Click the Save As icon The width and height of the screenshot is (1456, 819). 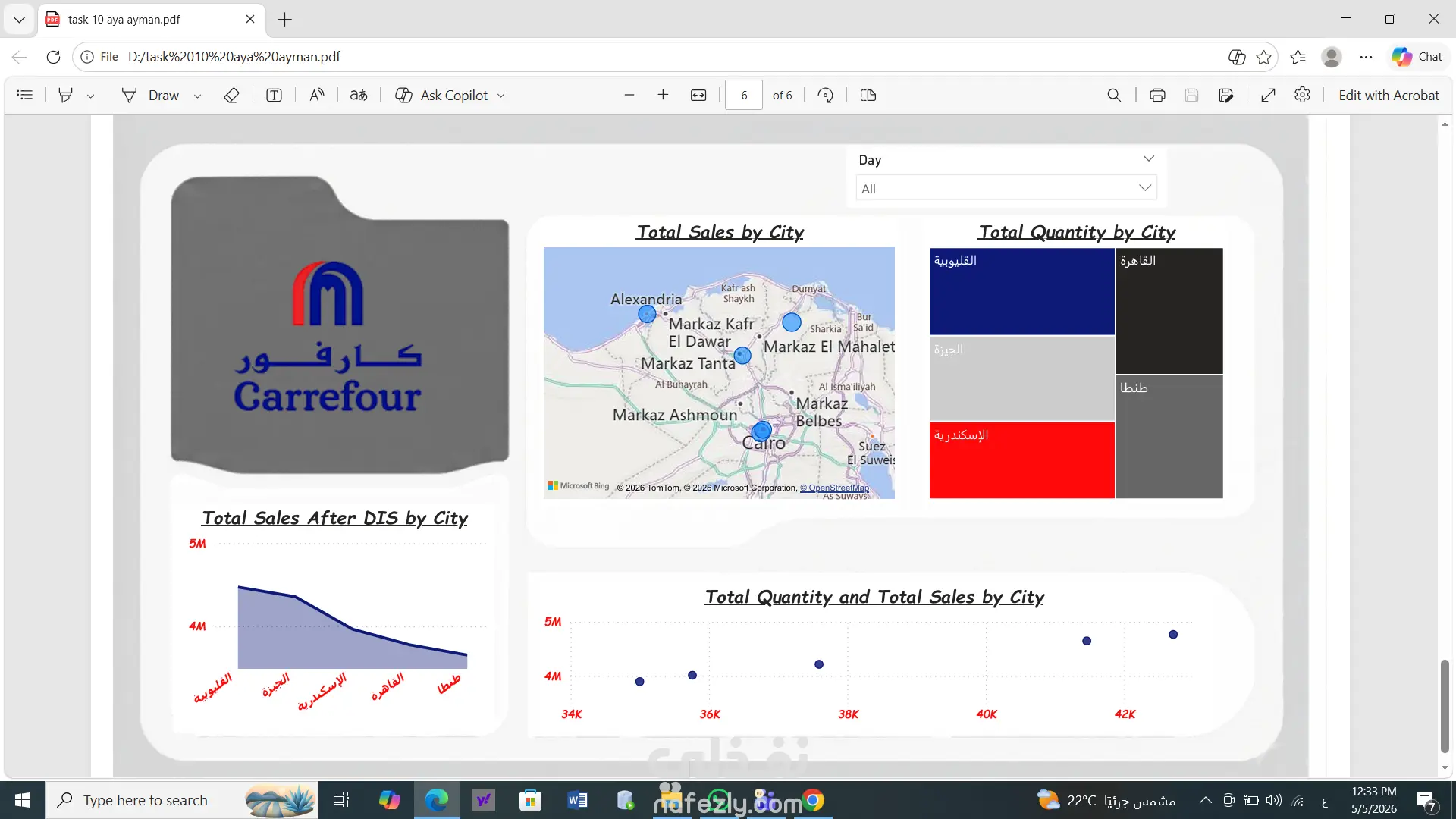pyautogui.click(x=1225, y=96)
